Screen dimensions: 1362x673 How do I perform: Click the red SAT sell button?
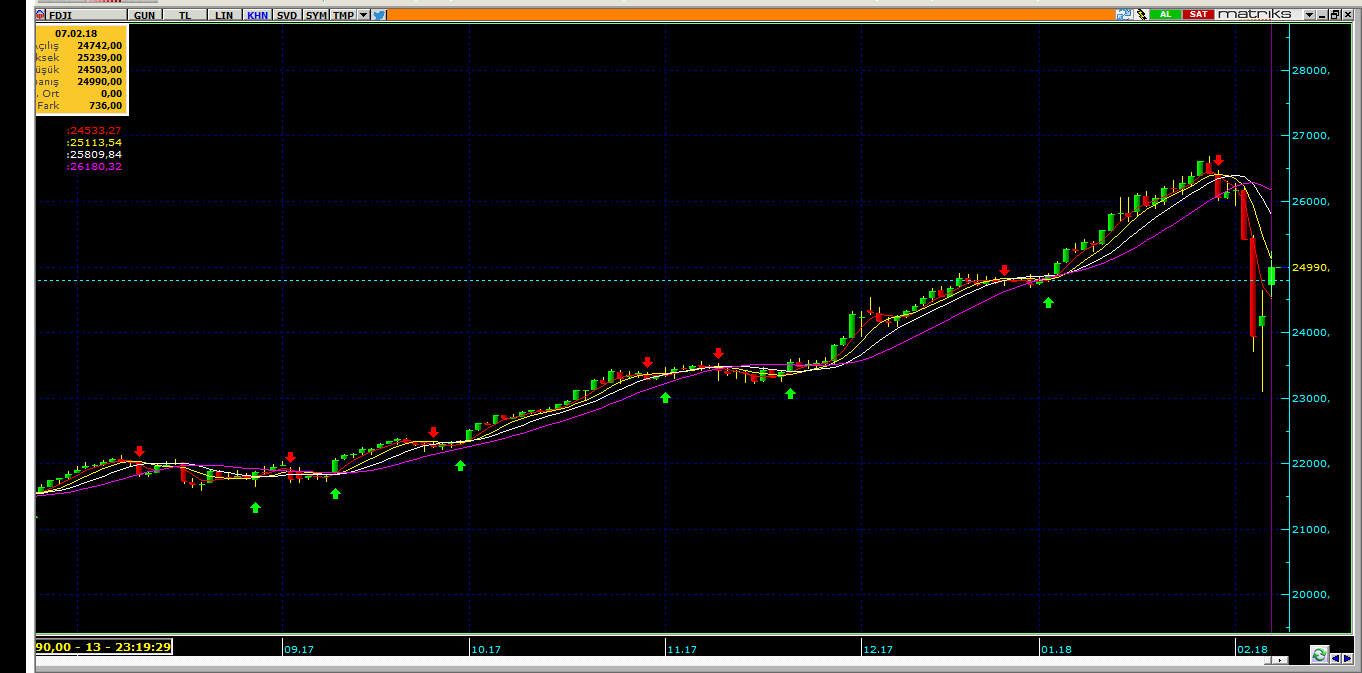pos(1198,15)
